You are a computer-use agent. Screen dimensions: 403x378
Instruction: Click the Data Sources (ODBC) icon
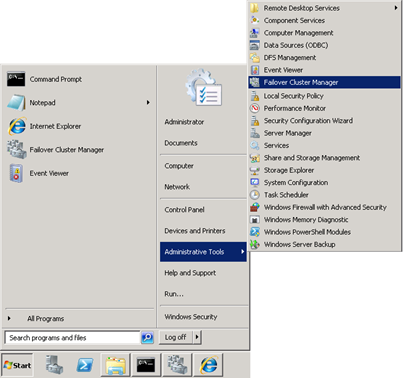coord(255,45)
